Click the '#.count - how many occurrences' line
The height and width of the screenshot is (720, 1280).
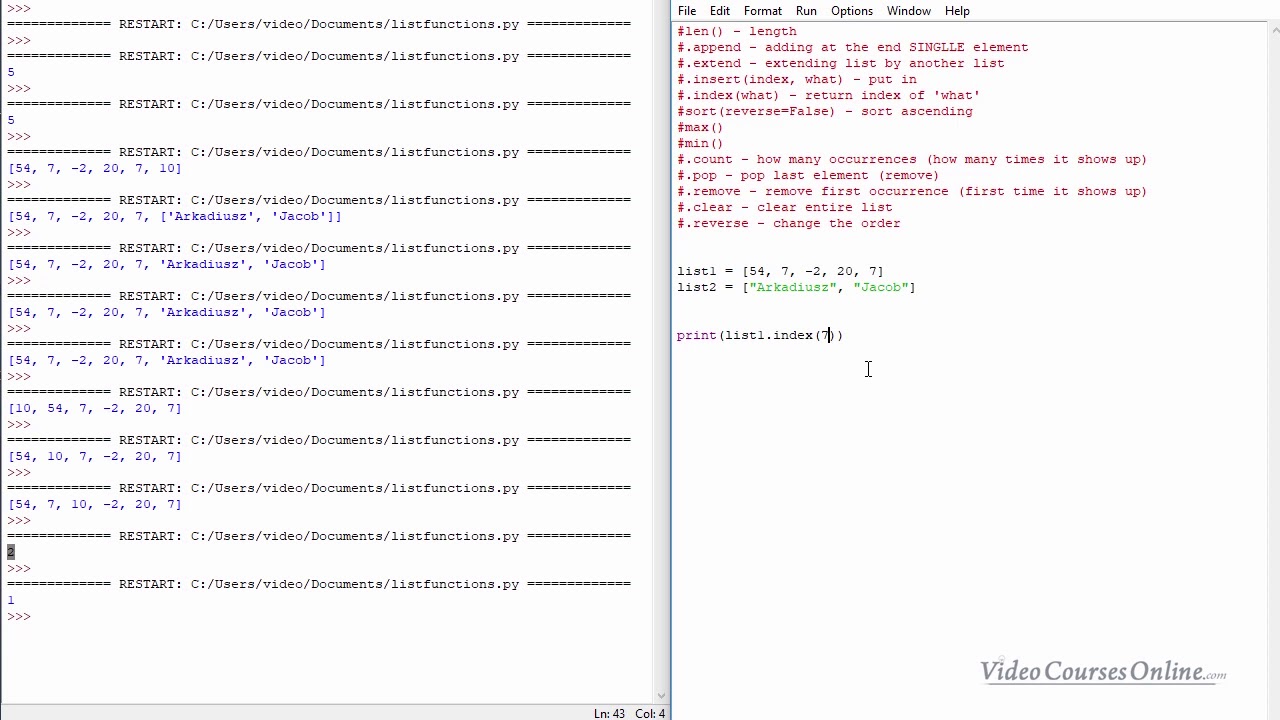pos(912,159)
